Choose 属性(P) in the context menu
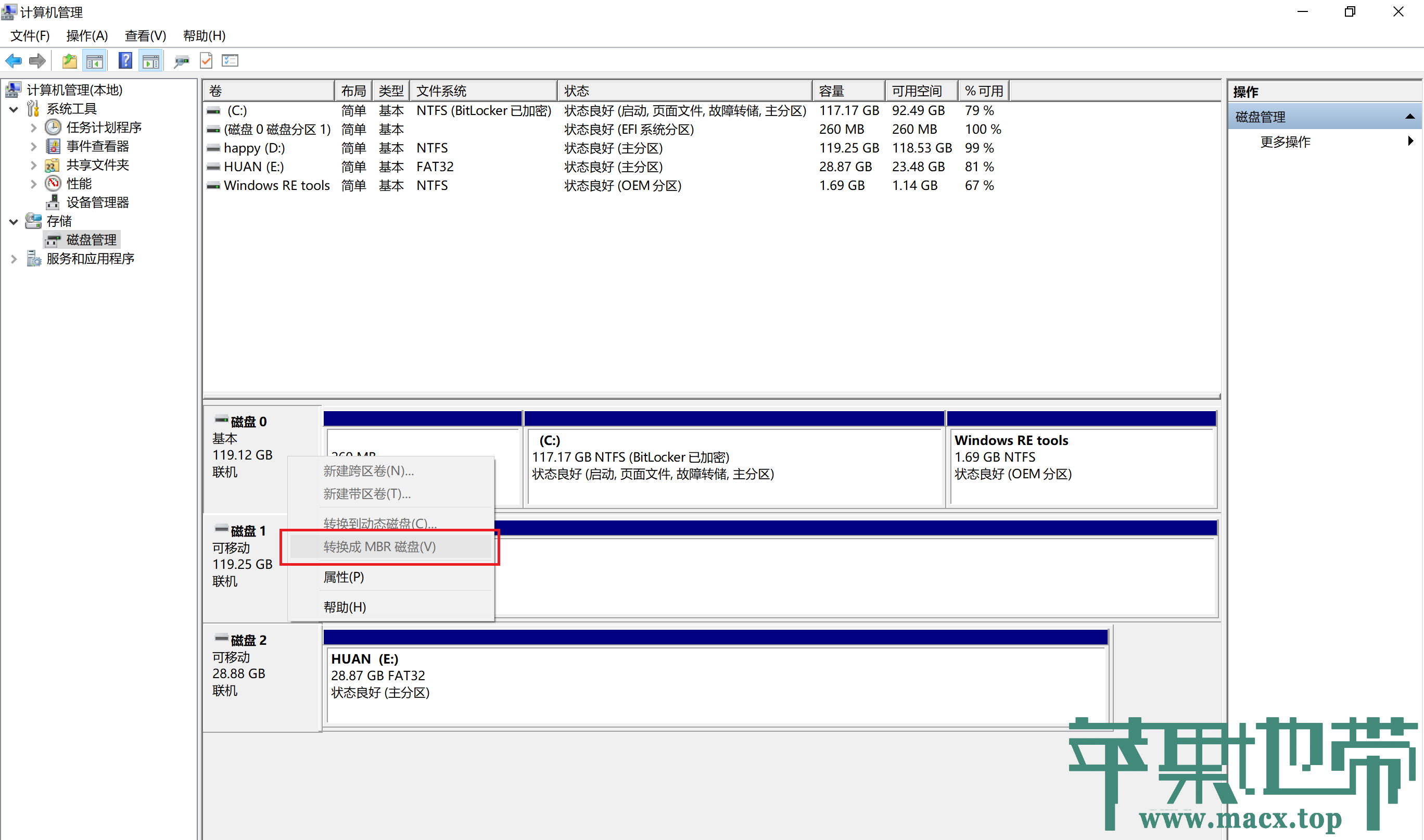 pyautogui.click(x=344, y=577)
